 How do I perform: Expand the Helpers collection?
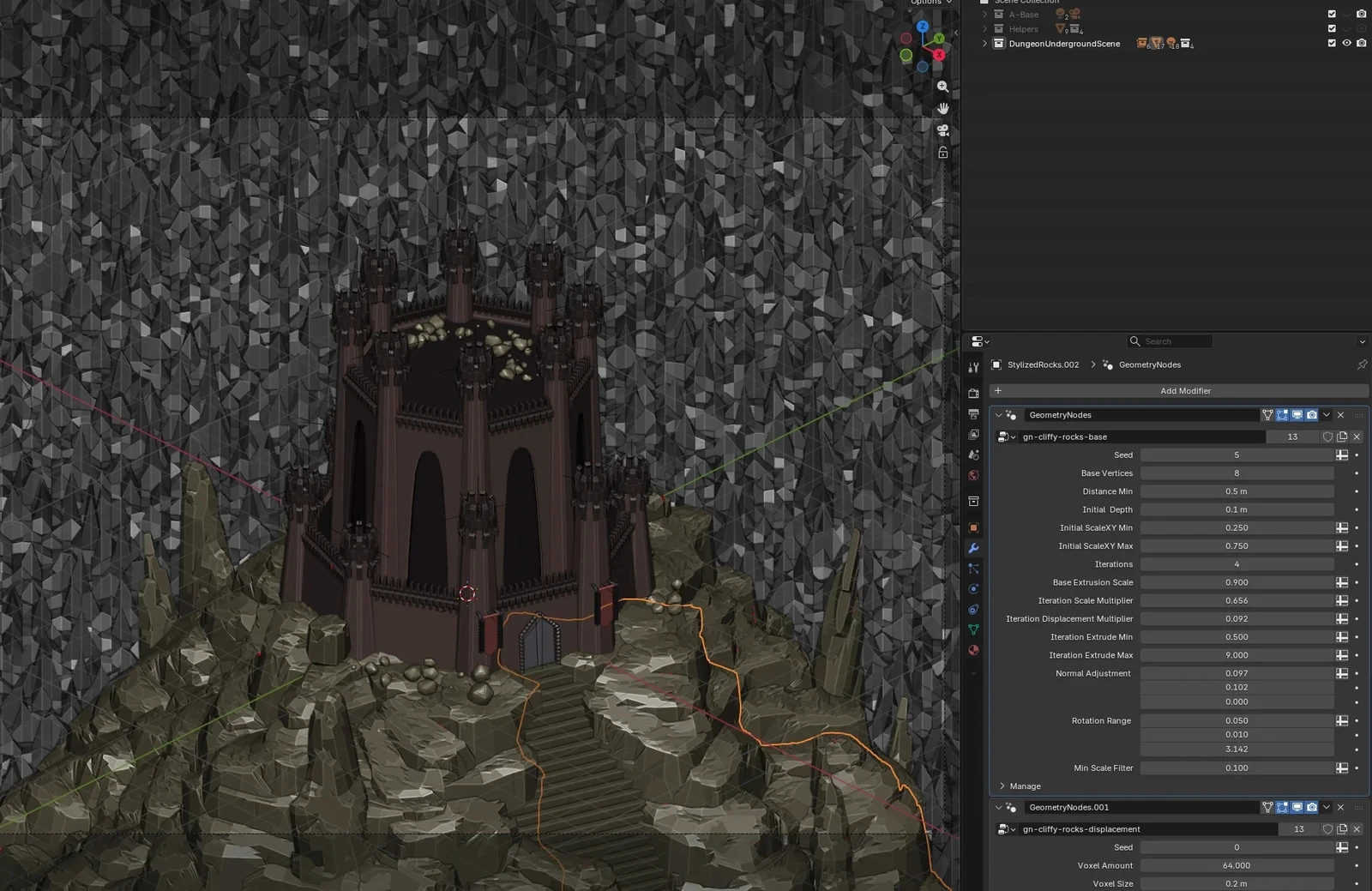984,28
